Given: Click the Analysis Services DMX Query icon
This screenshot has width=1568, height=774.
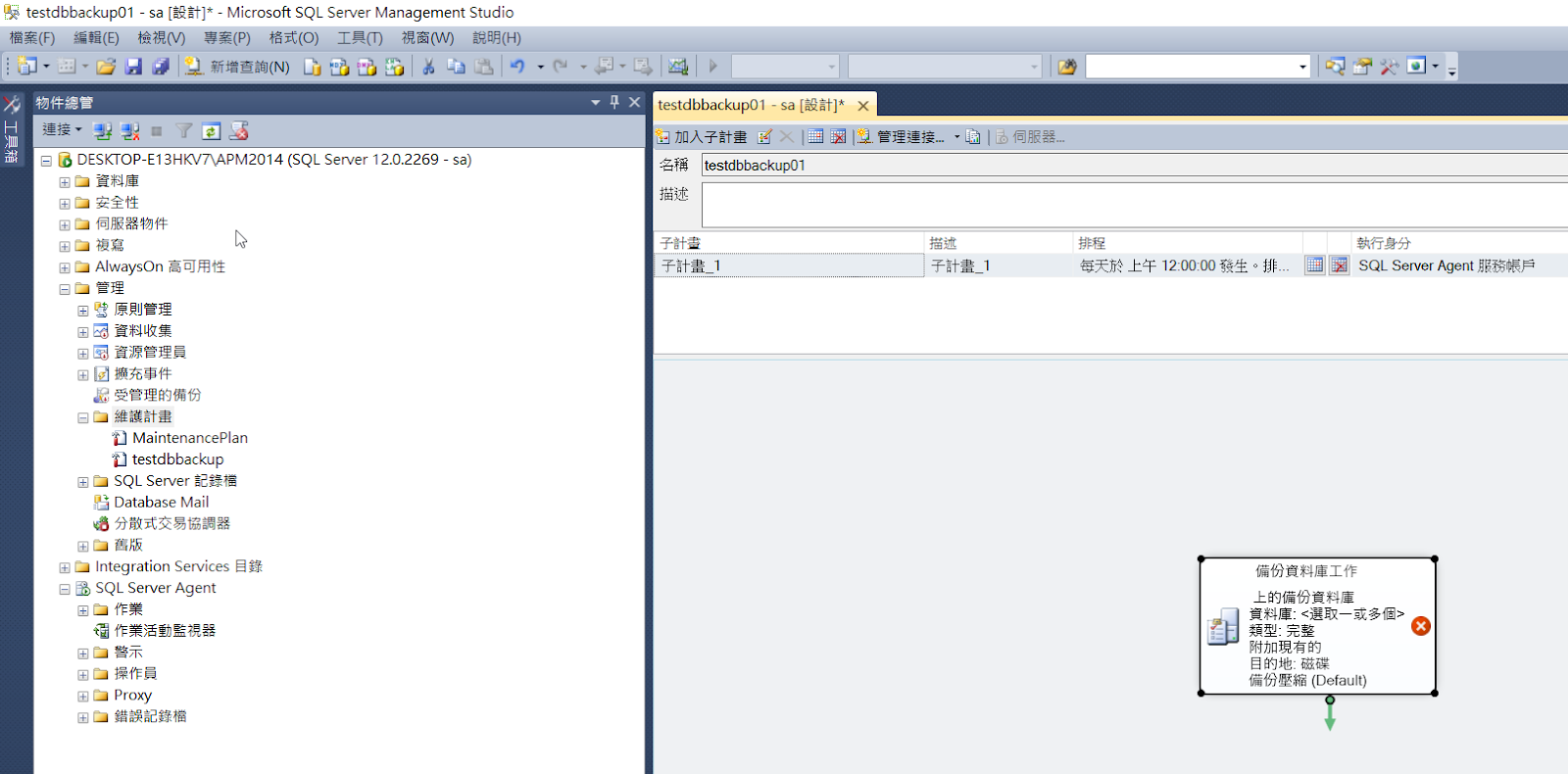Looking at the screenshot, I should [x=367, y=67].
